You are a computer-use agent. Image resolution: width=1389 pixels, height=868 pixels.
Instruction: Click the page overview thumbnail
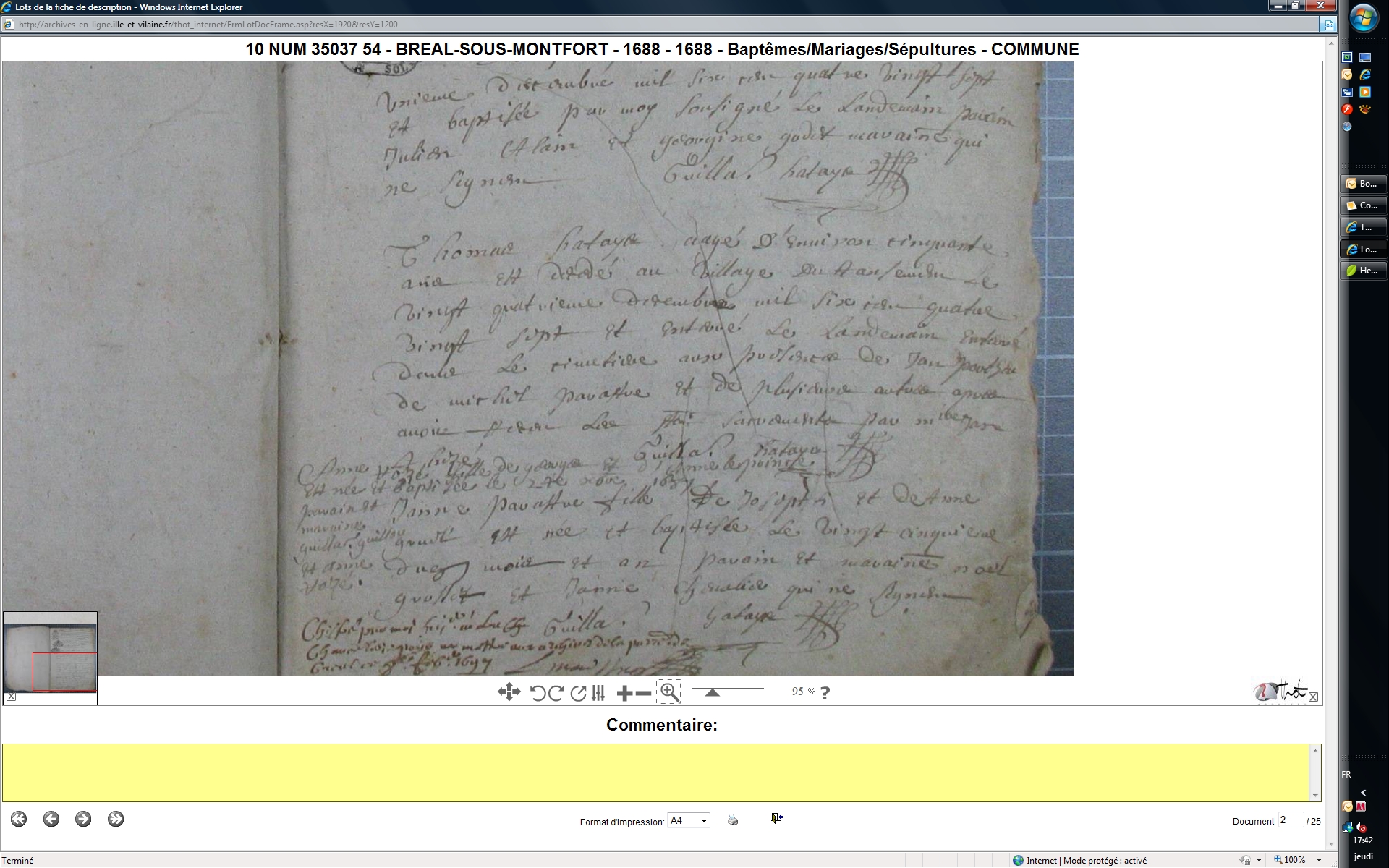point(50,653)
